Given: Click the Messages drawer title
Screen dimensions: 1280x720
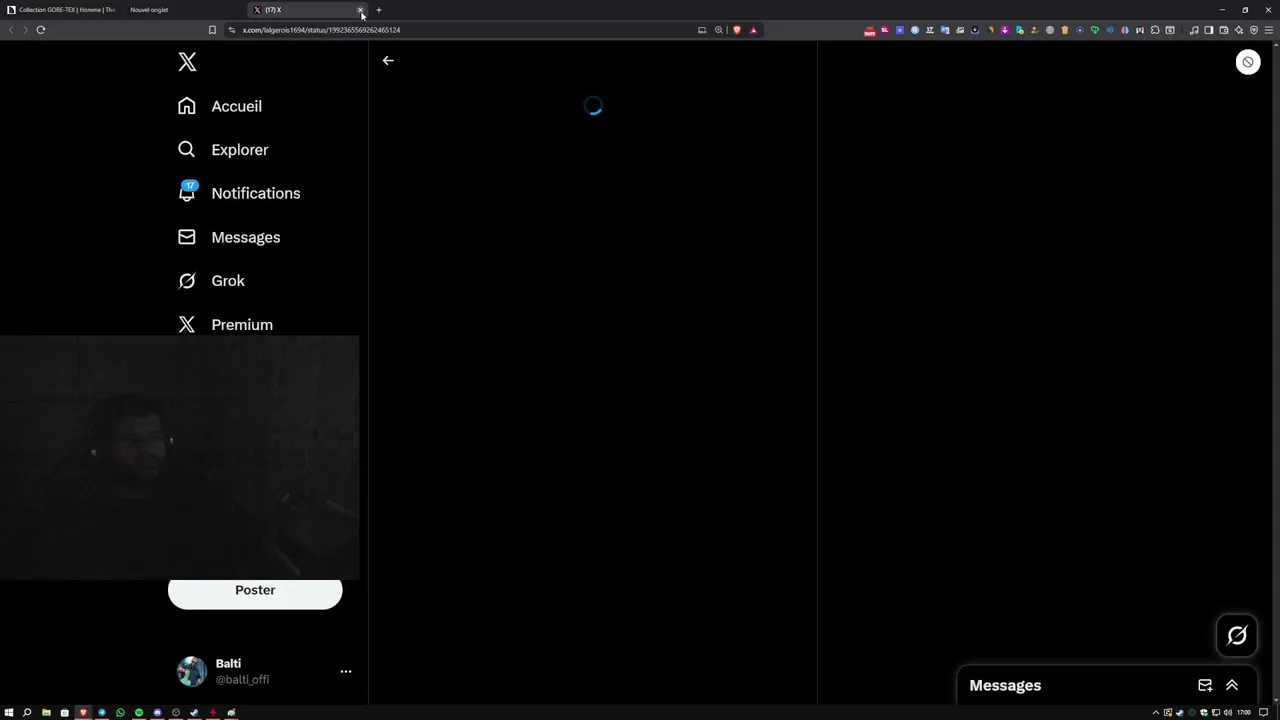Looking at the screenshot, I should point(1005,685).
